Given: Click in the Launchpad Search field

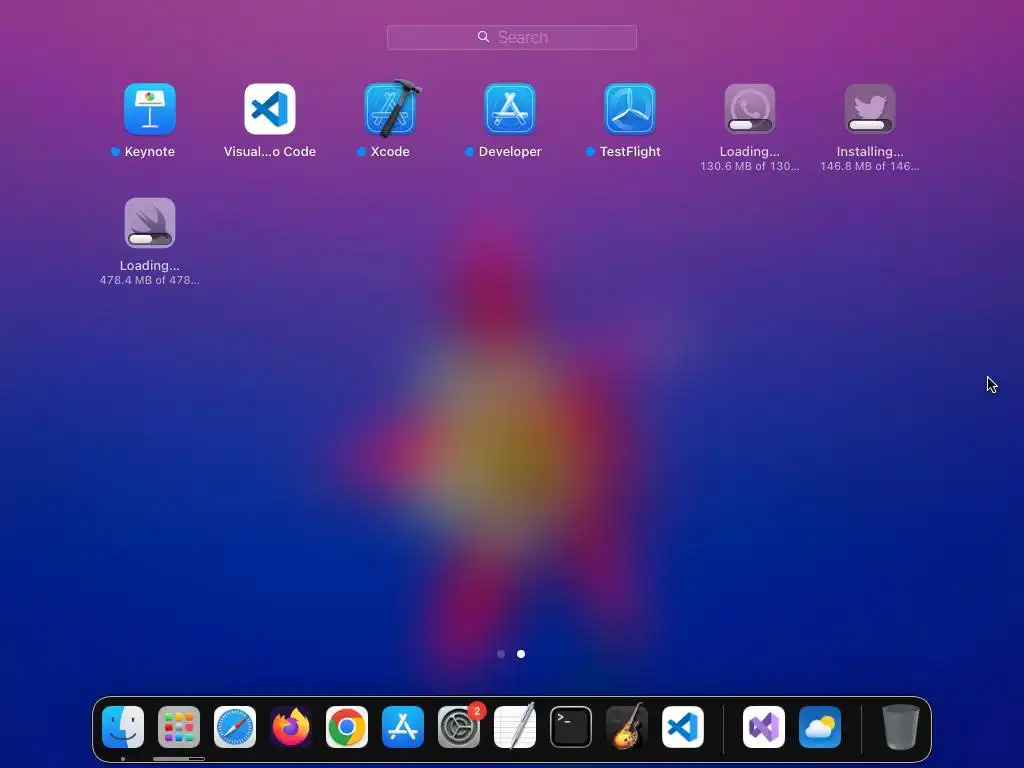Looking at the screenshot, I should 512,37.
